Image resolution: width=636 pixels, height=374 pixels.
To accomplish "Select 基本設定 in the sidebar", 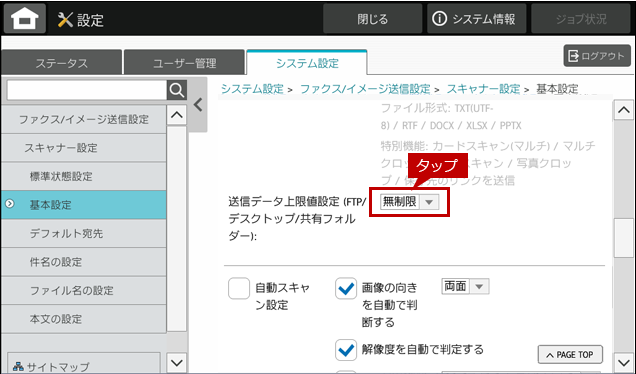I will (84, 205).
